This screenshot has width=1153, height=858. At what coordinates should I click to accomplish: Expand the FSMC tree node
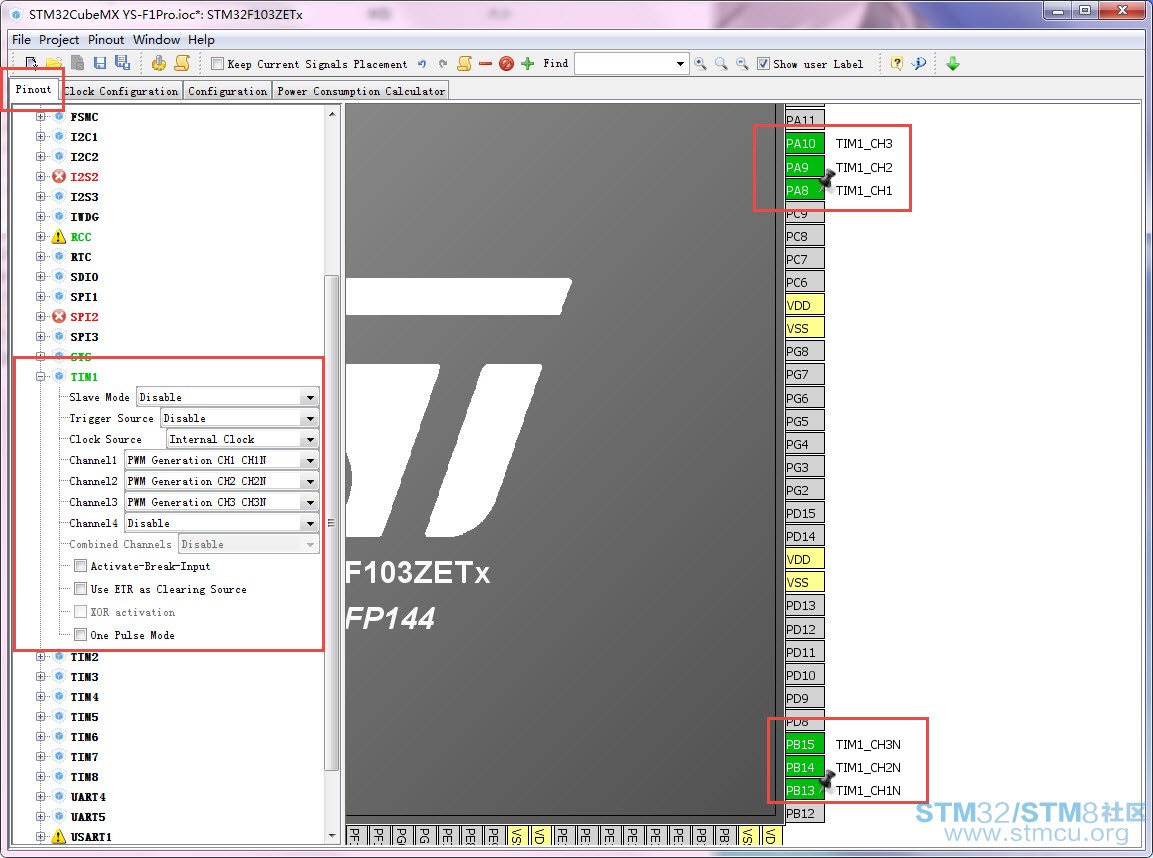[x=41, y=117]
